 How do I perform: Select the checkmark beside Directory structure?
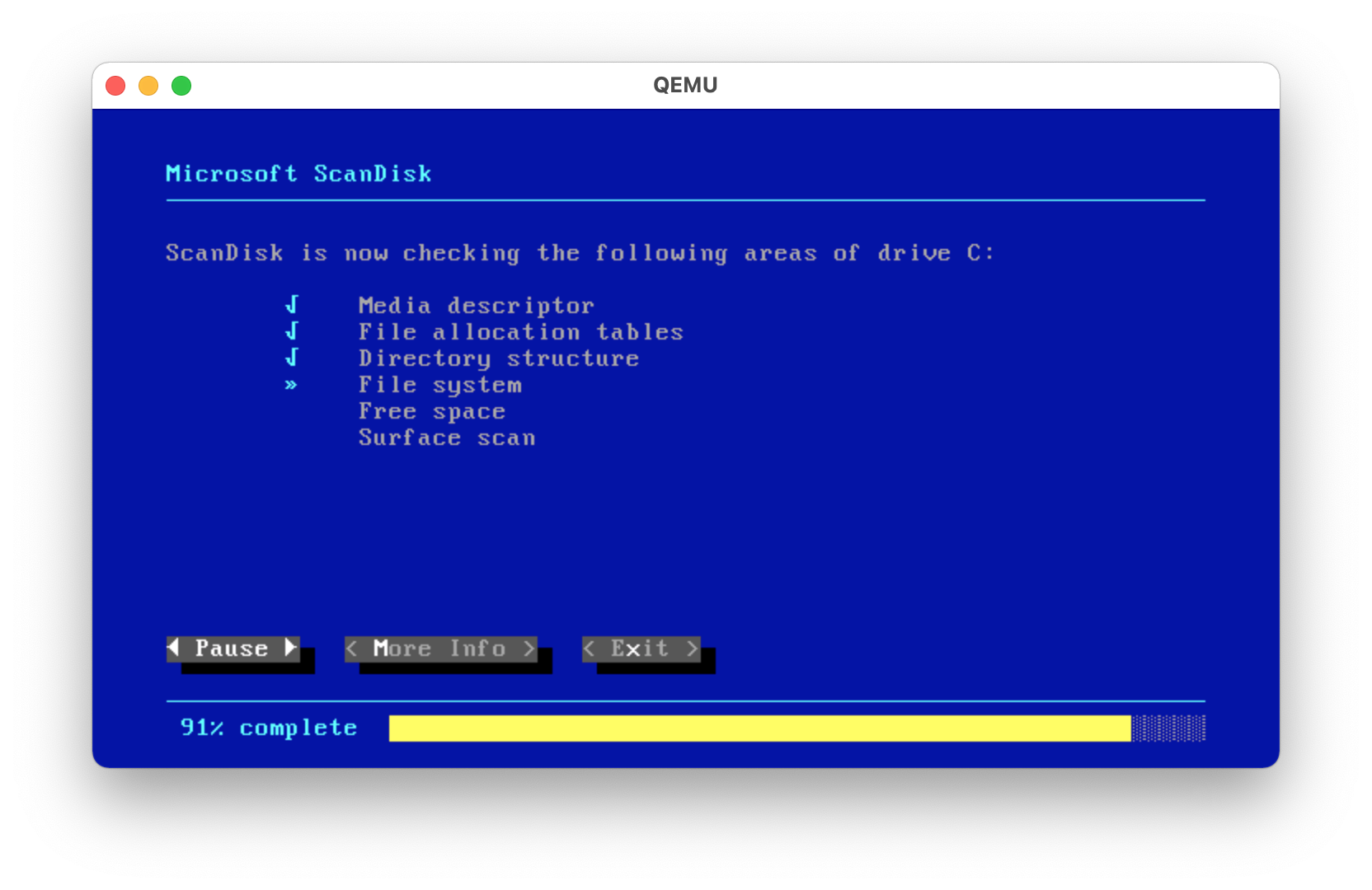click(292, 358)
